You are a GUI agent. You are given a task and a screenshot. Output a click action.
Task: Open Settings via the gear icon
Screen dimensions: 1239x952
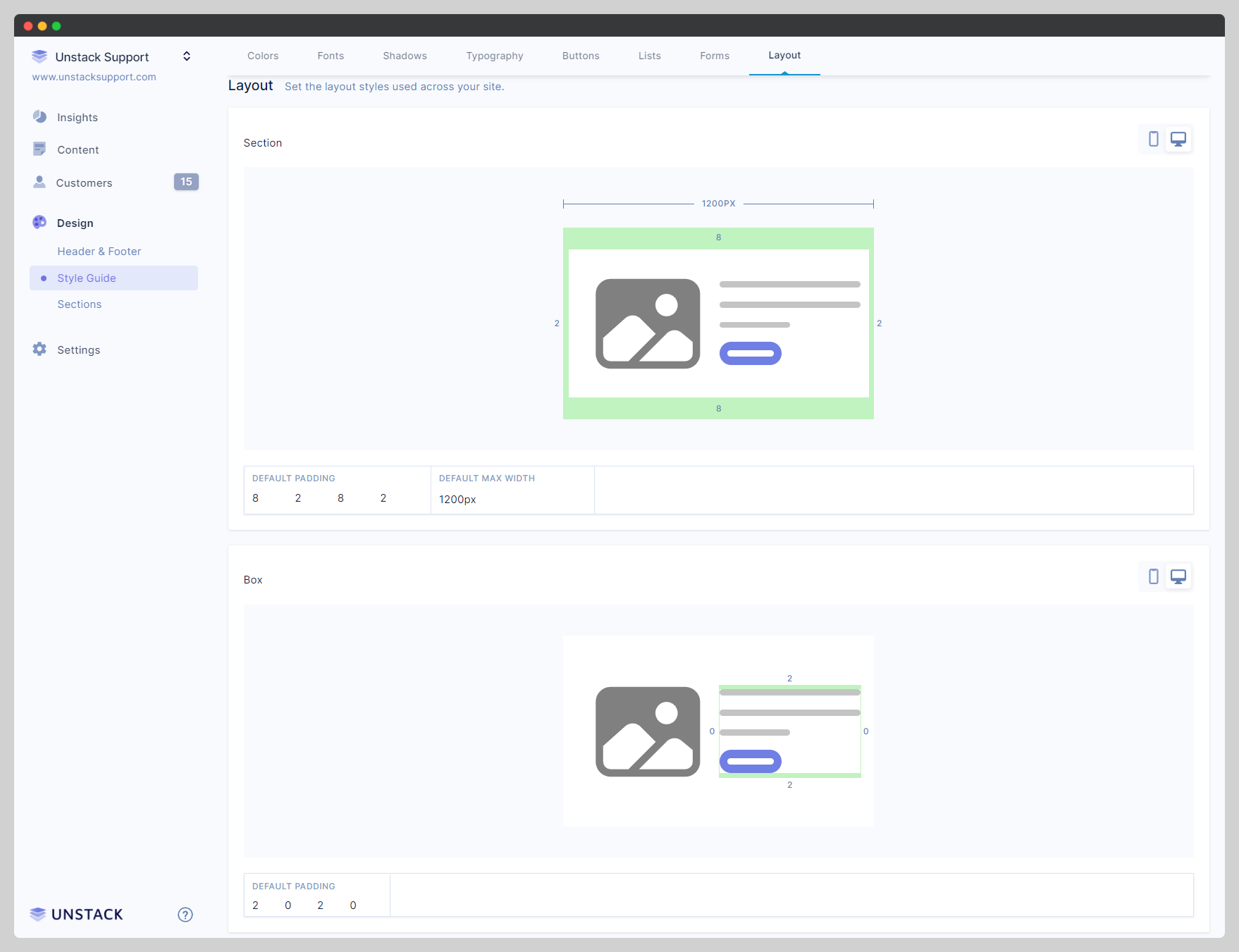click(39, 350)
